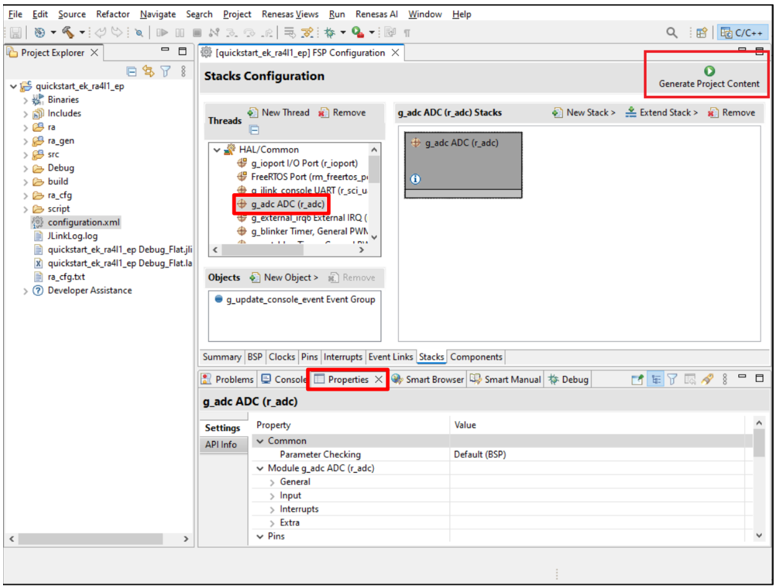Expand the General property group
This screenshot has height=588, width=778.
(x=272, y=482)
